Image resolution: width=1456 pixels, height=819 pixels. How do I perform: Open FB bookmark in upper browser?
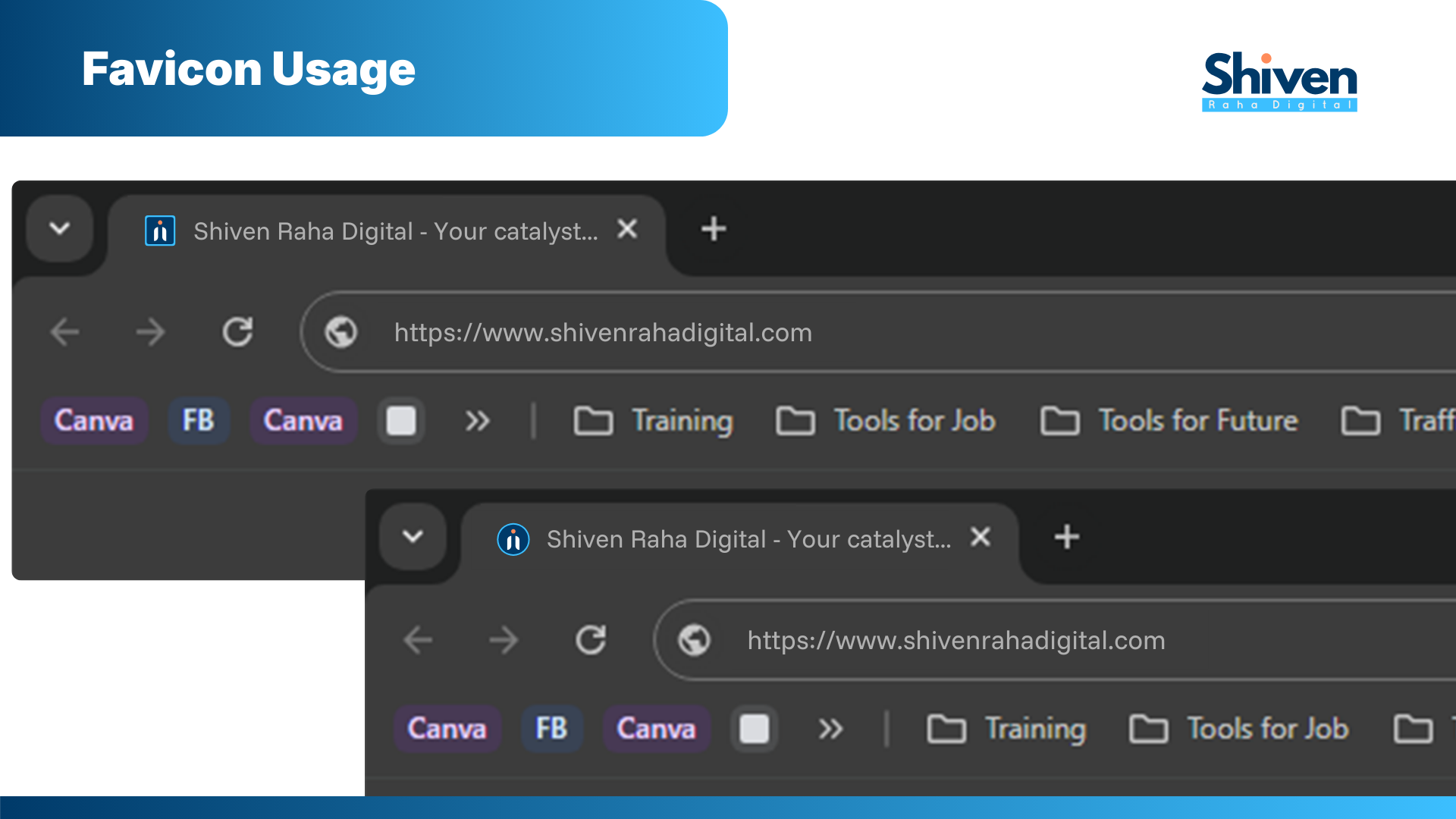click(199, 421)
